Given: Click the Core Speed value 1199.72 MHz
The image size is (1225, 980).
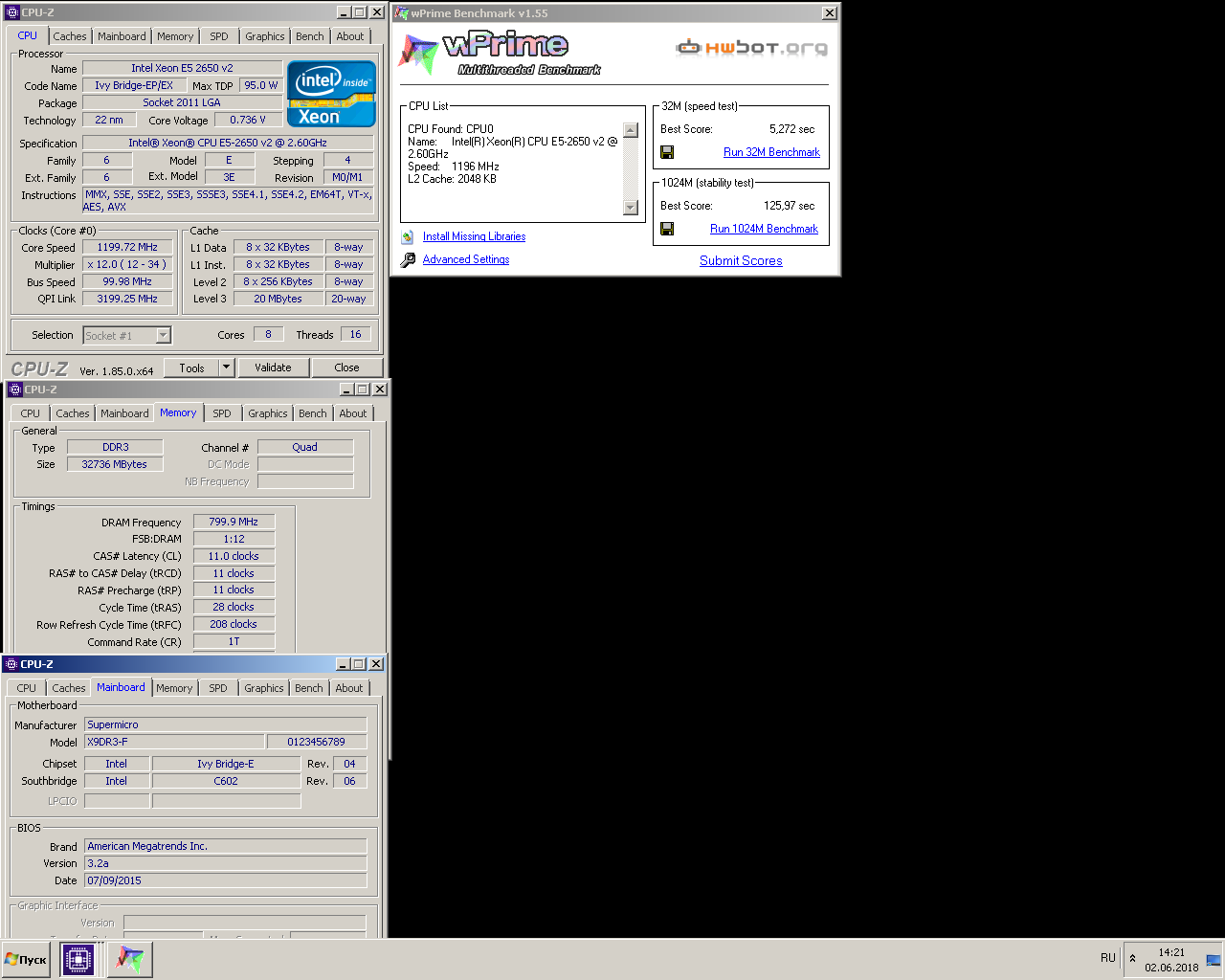Looking at the screenshot, I should pyautogui.click(x=127, y=247).
